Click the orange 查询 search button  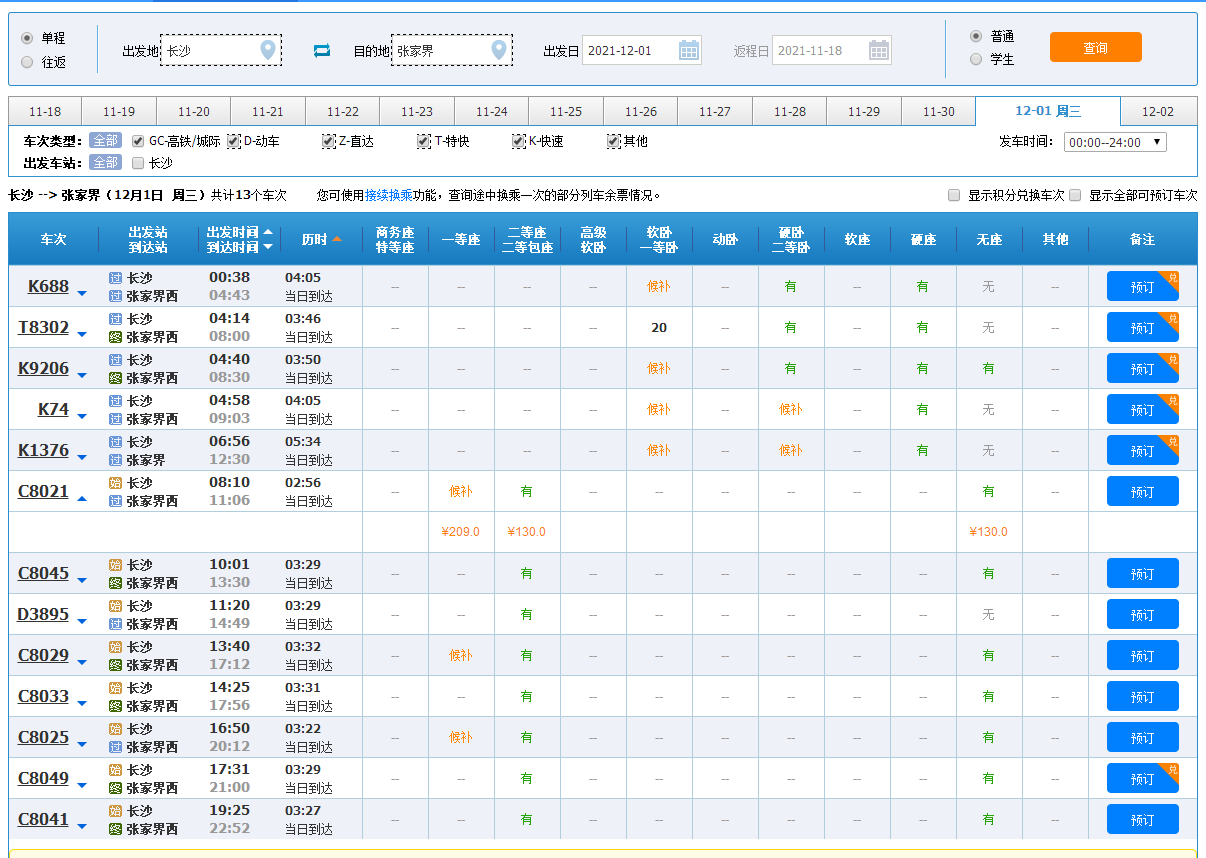pos(1095,47)
